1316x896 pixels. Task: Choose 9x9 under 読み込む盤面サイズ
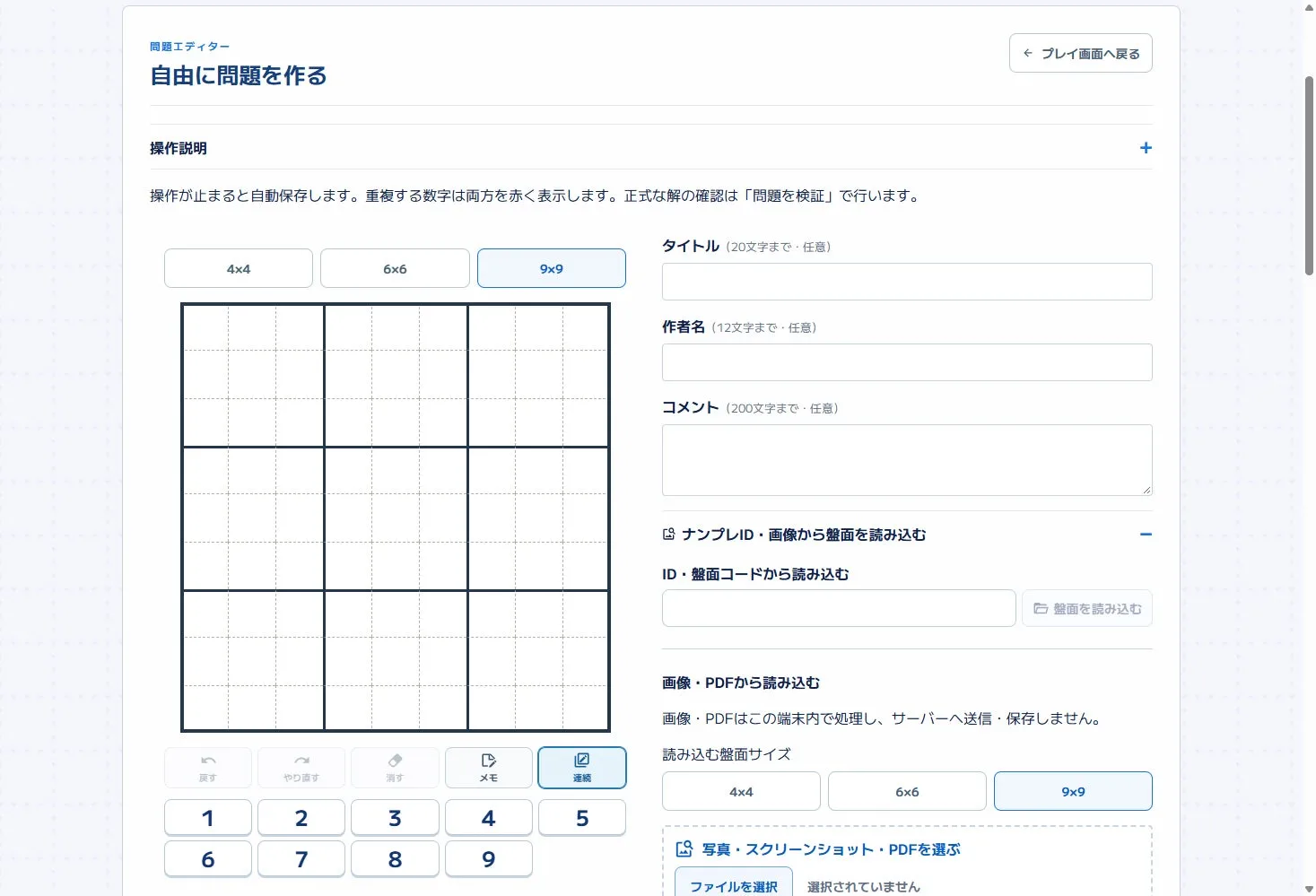1073,791
